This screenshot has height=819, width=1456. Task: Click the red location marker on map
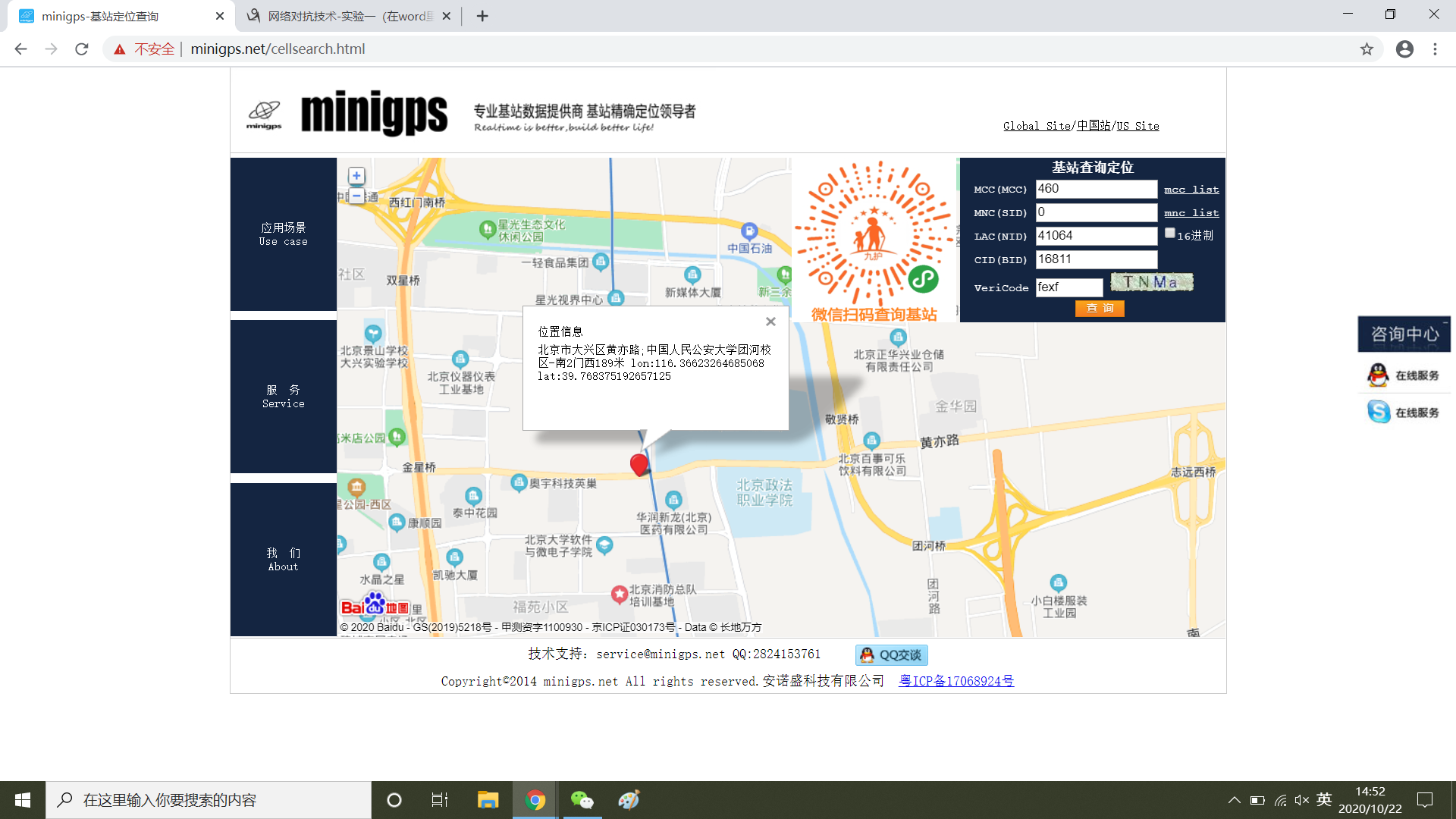[x=639, y=464]
